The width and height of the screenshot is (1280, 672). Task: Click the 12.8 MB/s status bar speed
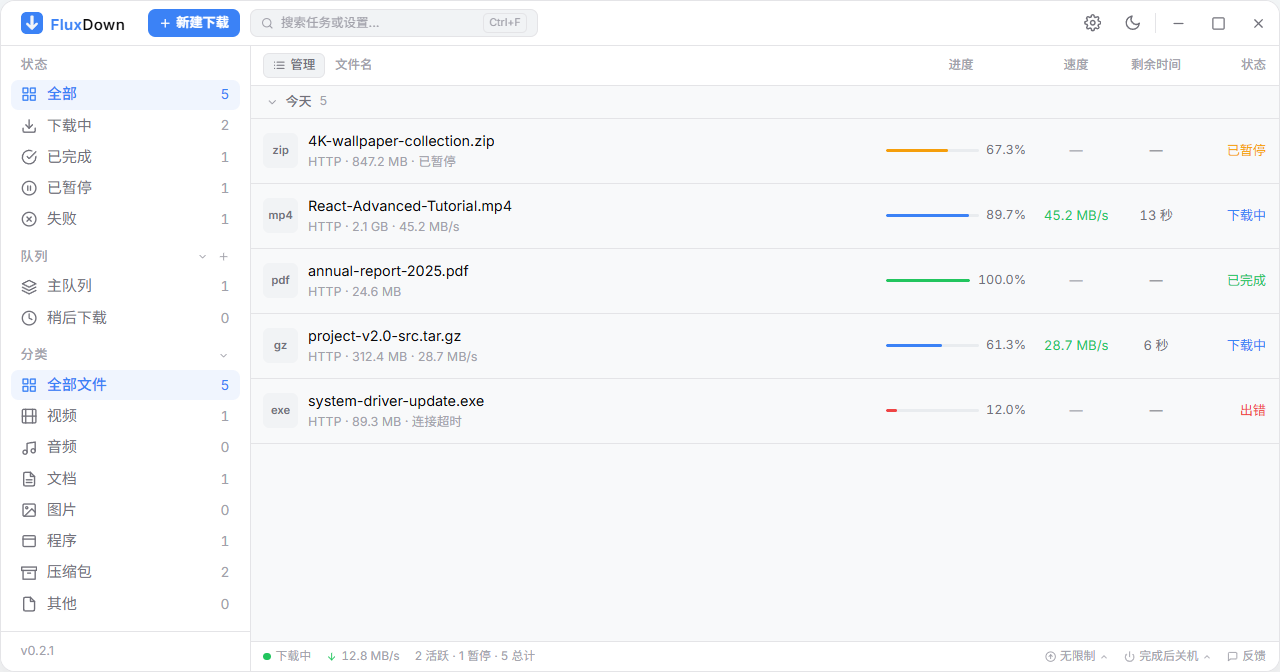point(363,656)
